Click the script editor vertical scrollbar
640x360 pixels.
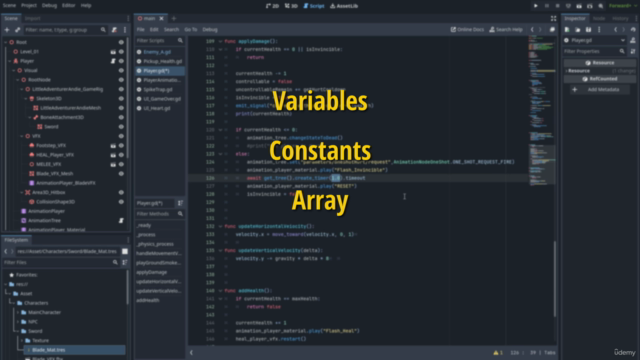(x=555, y=279)
